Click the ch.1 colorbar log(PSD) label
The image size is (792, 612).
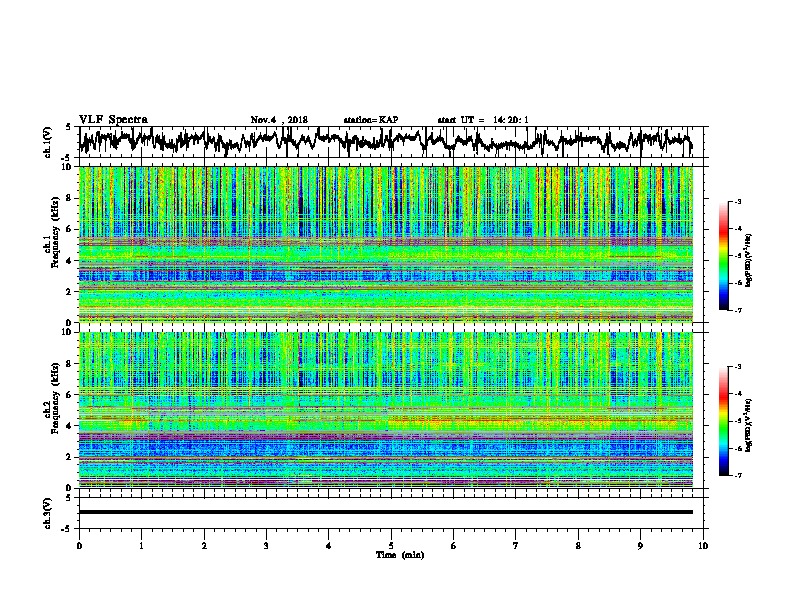tap(748, 261)
